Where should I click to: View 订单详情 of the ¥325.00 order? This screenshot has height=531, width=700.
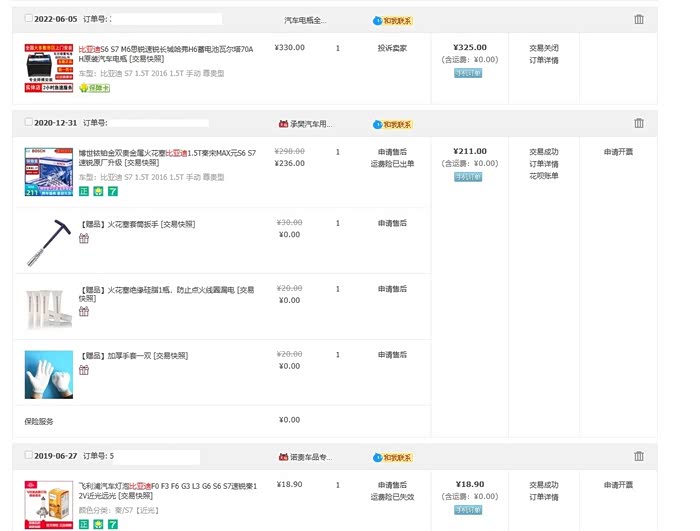pyautogui.click(x=544, y=61)
